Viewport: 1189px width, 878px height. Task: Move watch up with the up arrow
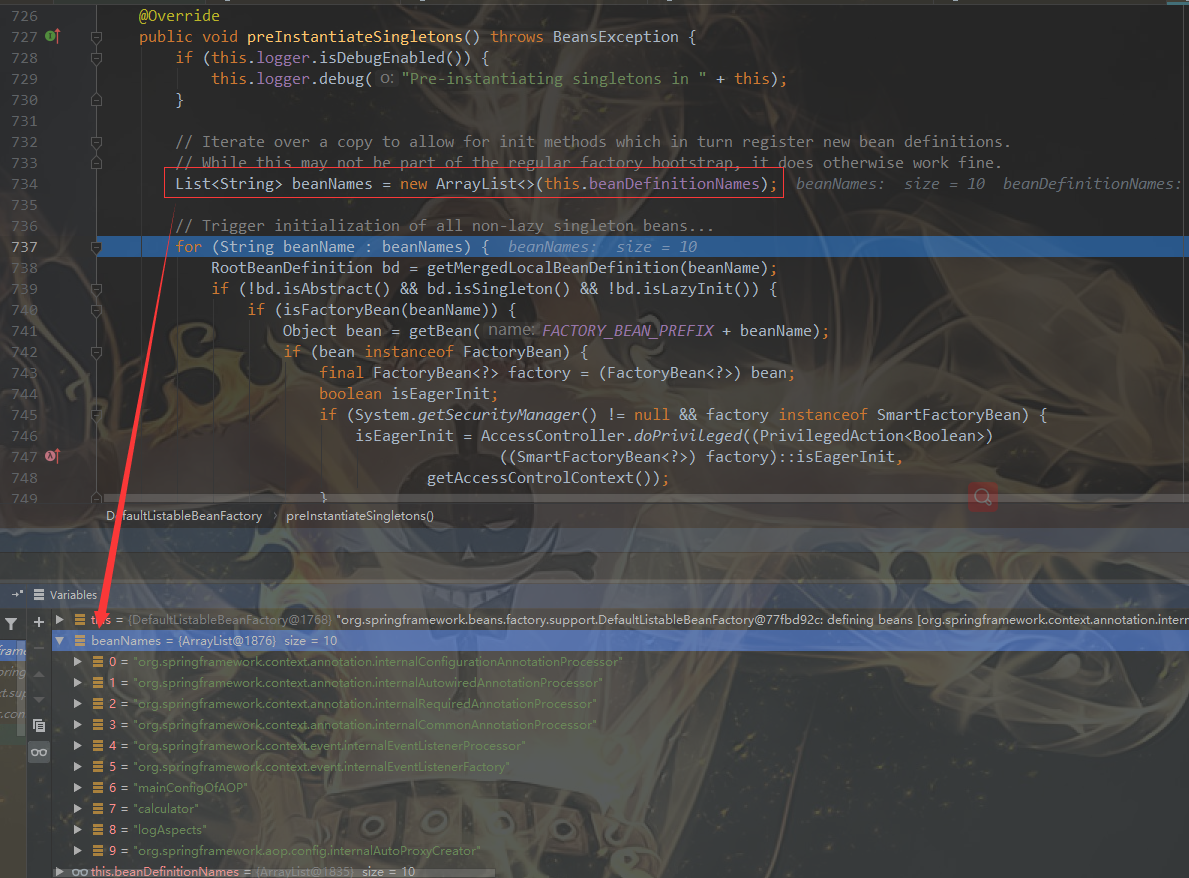39,673
